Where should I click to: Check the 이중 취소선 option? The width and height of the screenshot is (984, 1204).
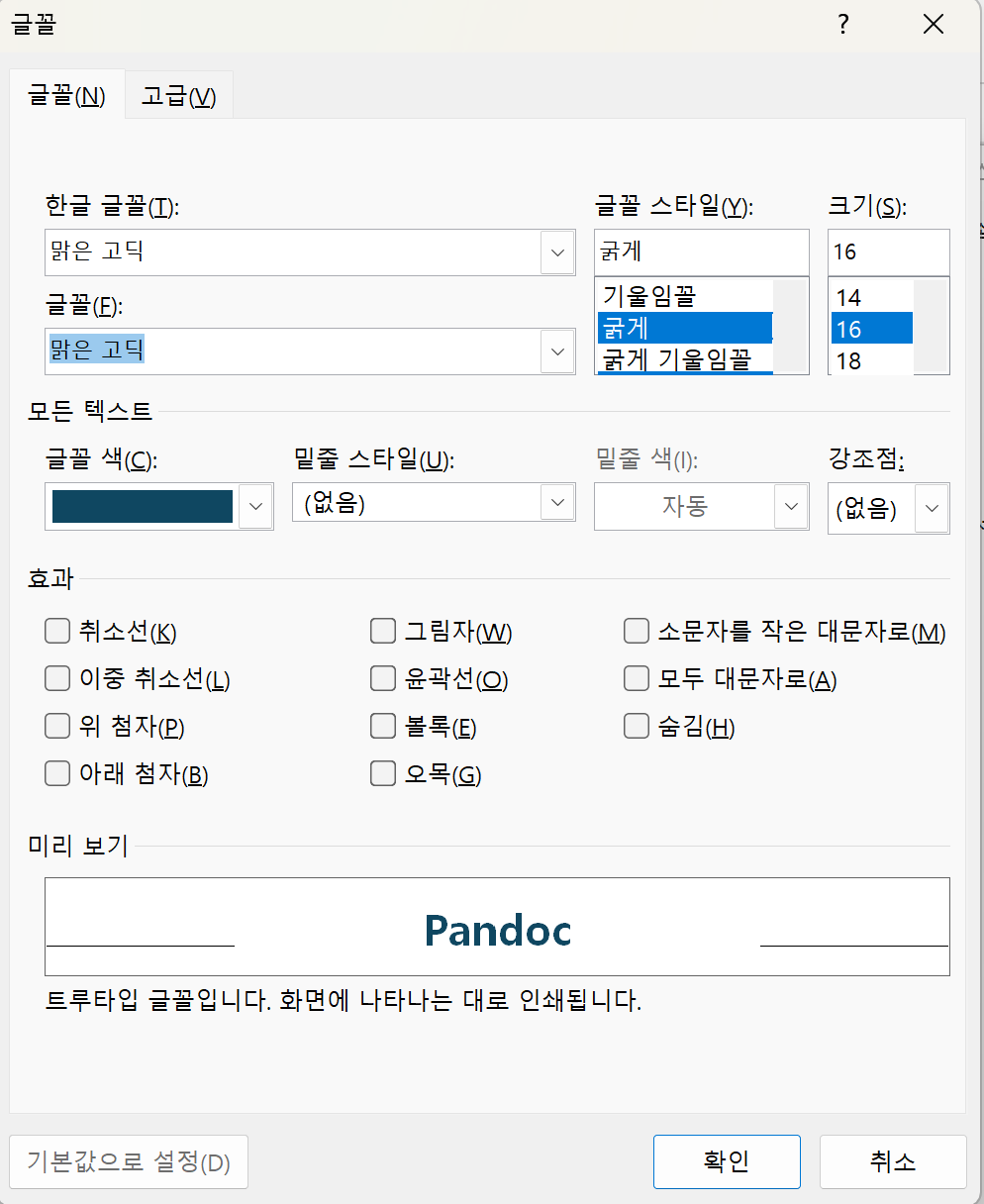coord(57,678)
